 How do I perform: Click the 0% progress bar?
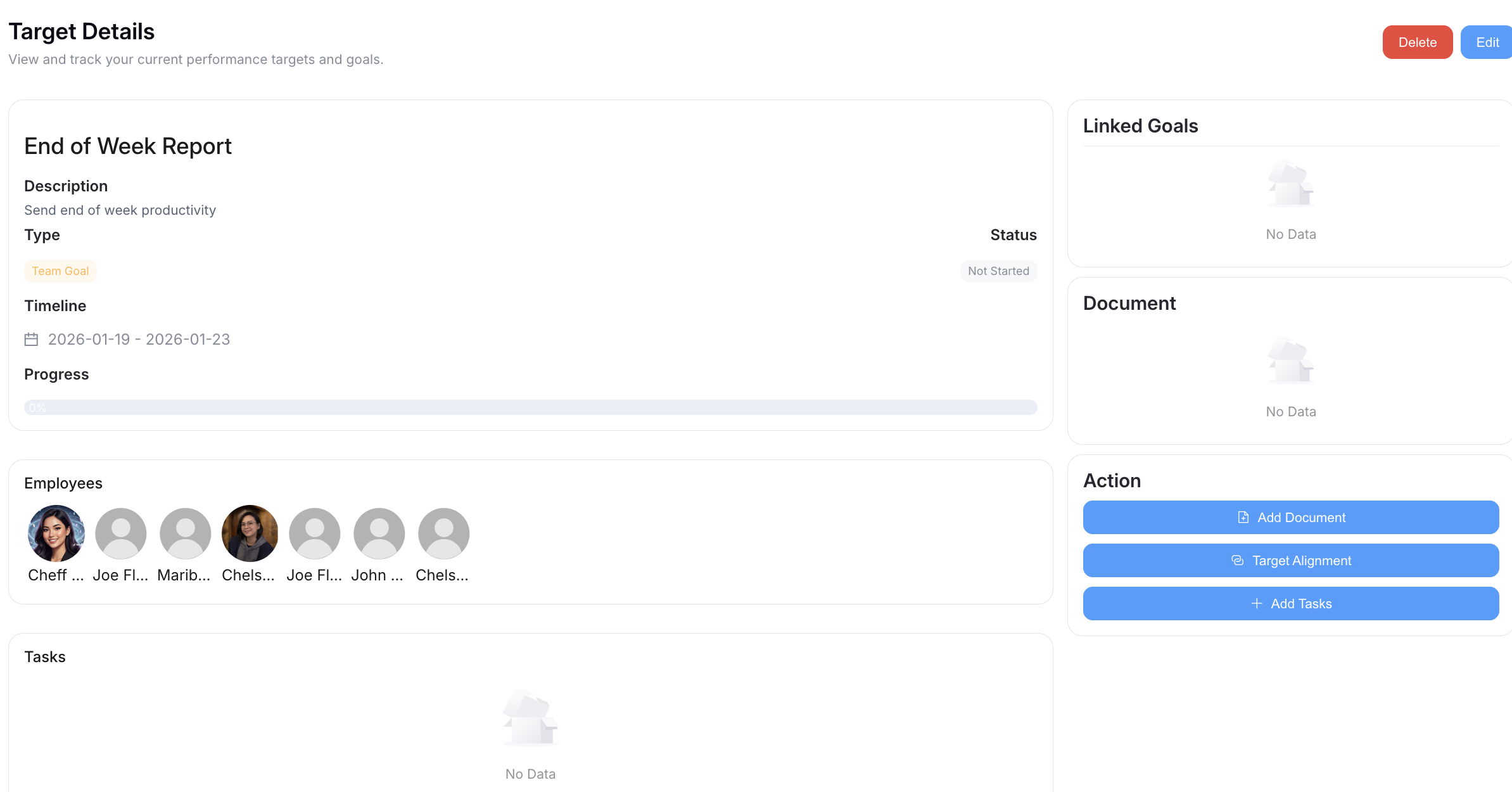[x=530, y=407]
